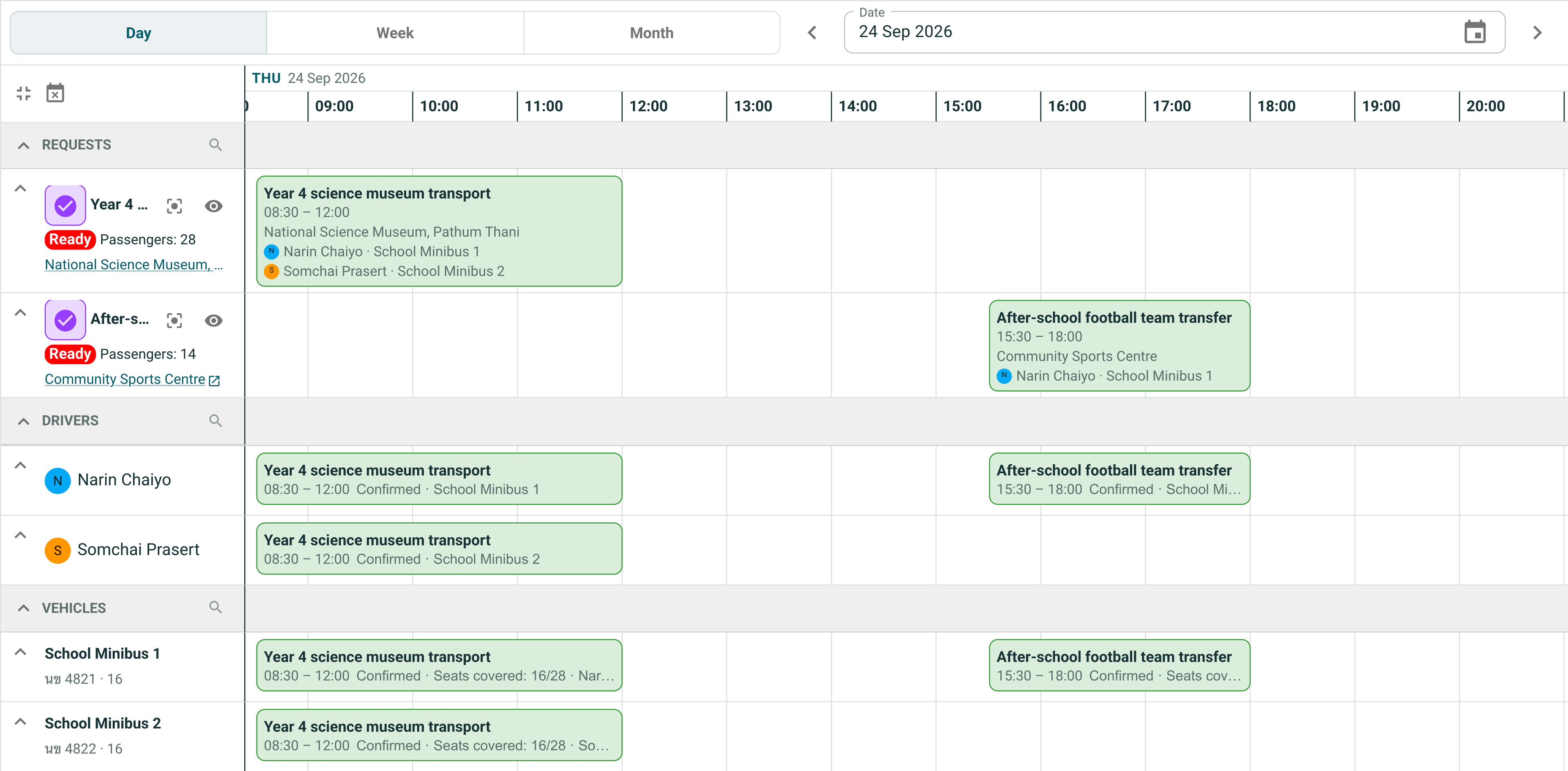Click the calendar cancel icon beside compress
Viewport: 1568px width, 771px height.
(56, 93)
